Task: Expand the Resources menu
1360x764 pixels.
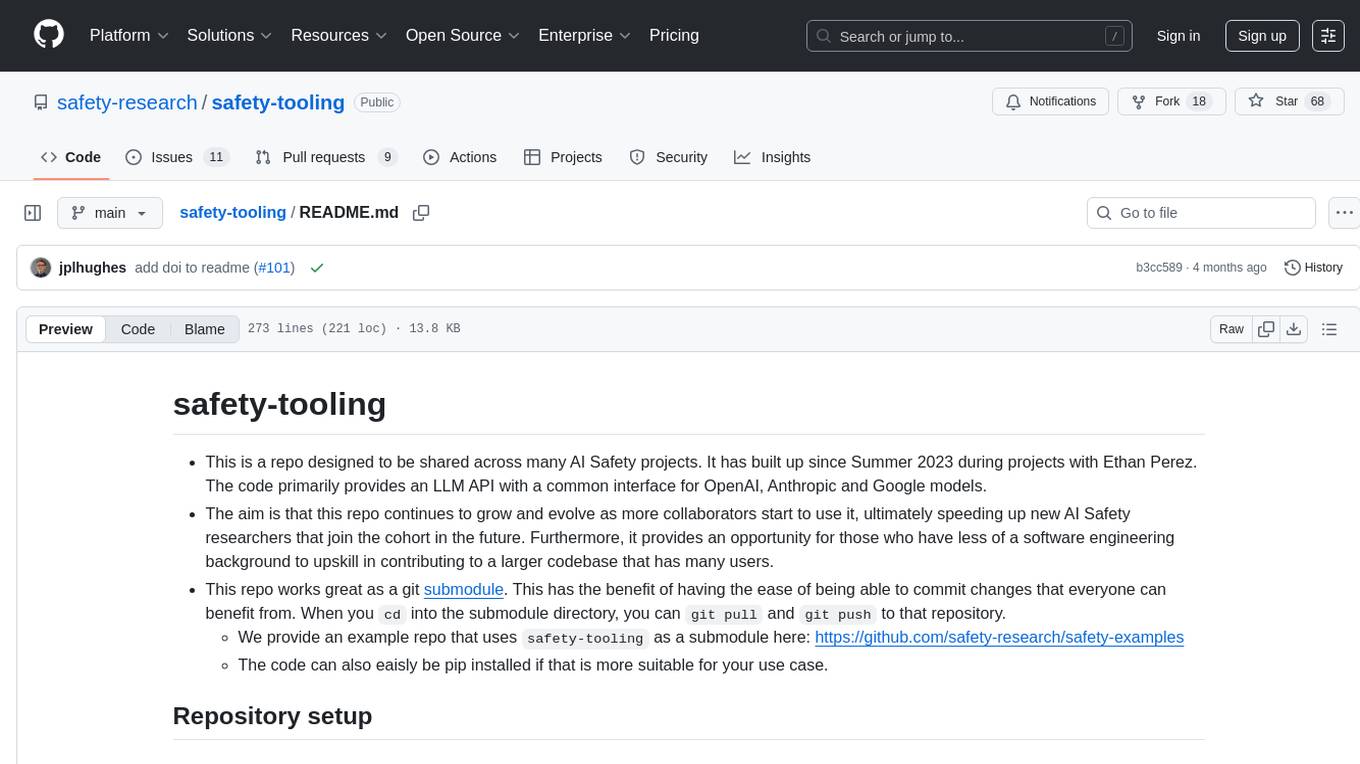Action: (339, 35)
